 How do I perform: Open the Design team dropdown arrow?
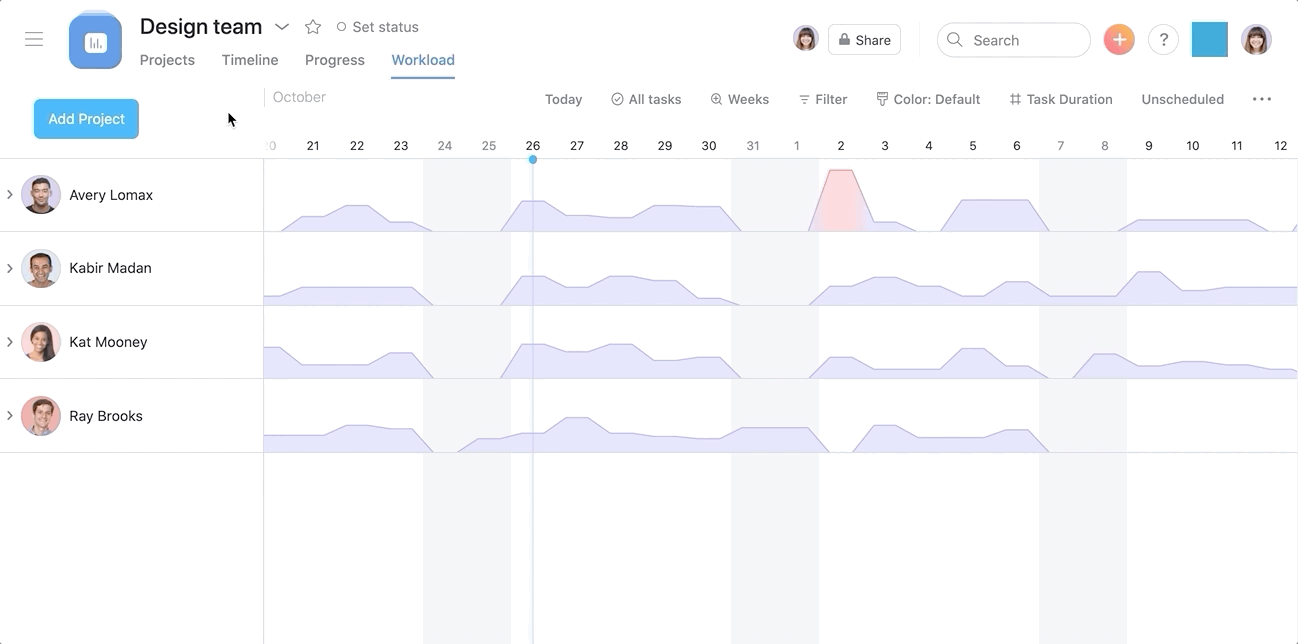pos(282,27)
